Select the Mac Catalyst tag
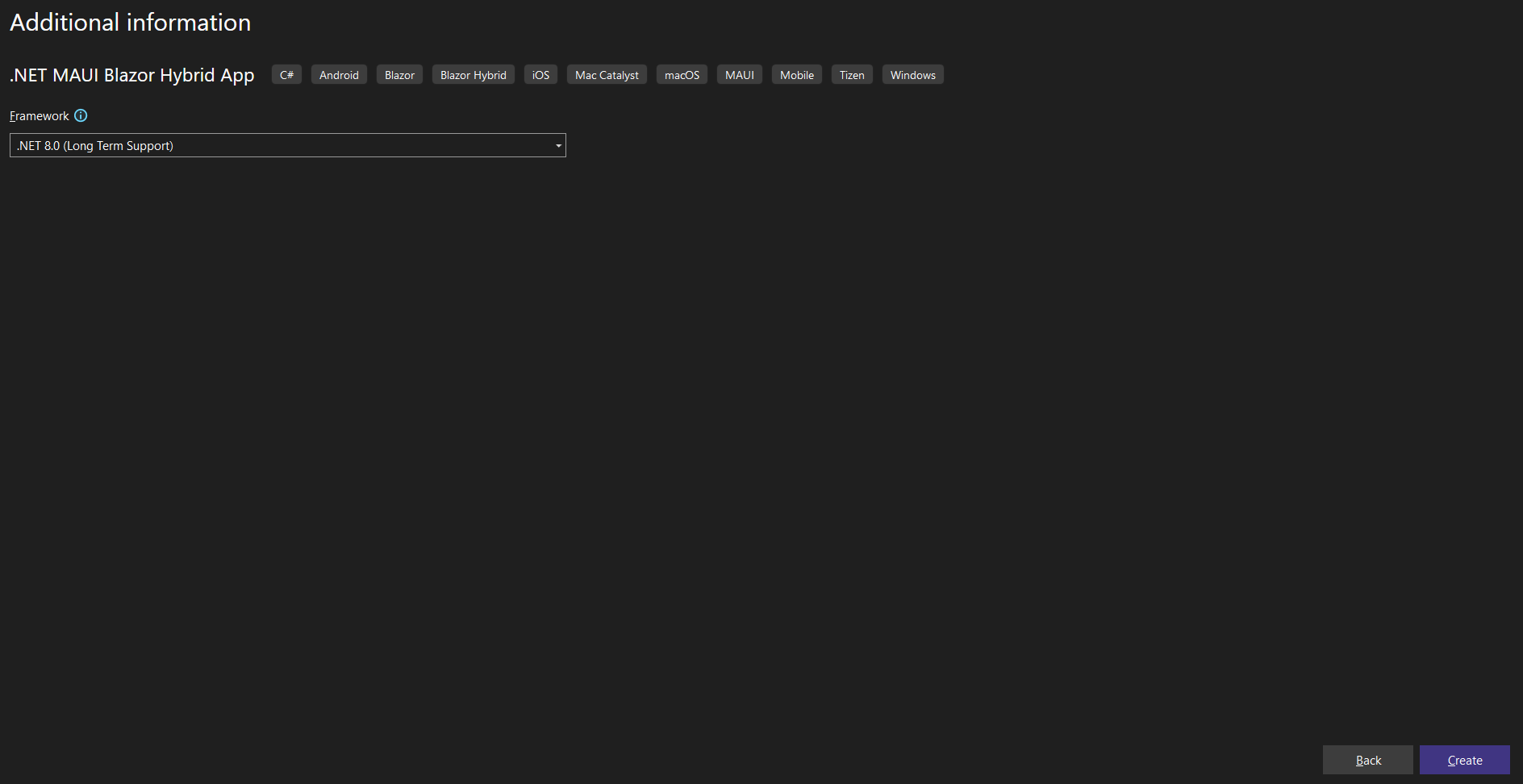1523x784 pixels. [607, 74]
